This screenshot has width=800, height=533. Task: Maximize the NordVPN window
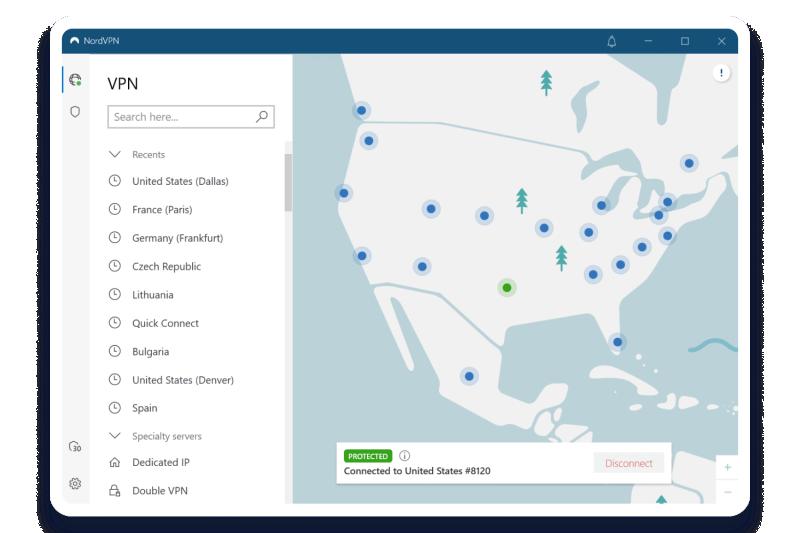tap(685, 41)
